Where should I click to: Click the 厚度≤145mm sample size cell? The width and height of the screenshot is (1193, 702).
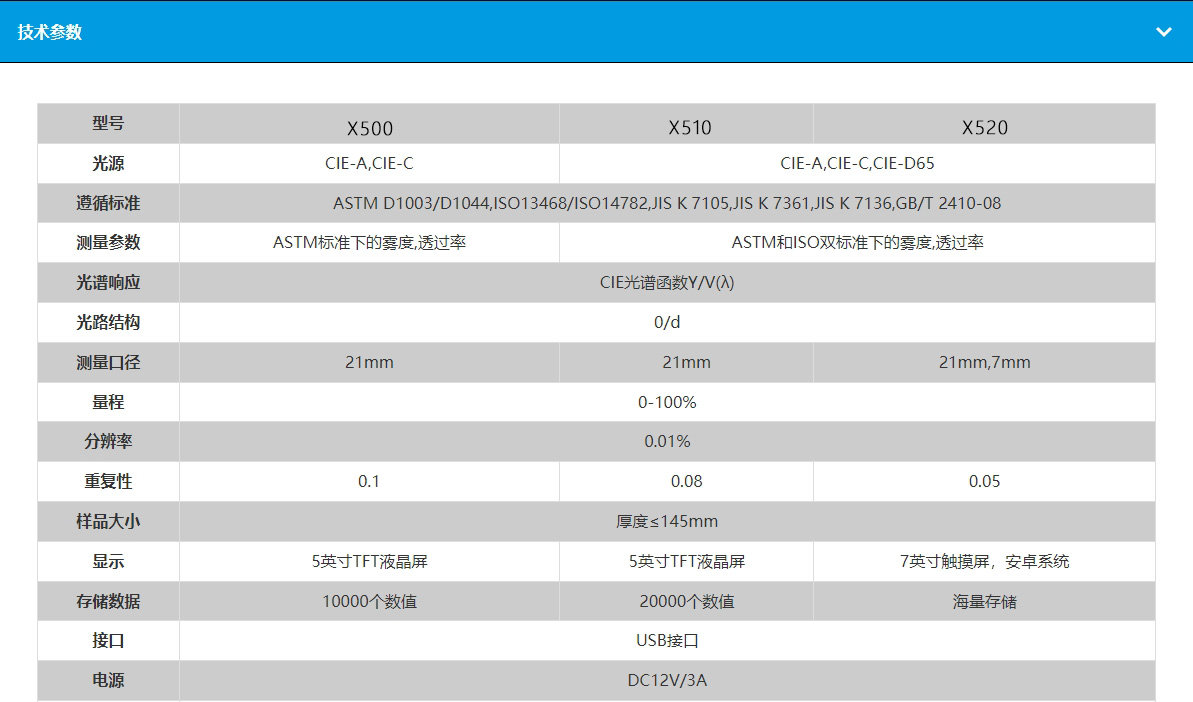667,521
